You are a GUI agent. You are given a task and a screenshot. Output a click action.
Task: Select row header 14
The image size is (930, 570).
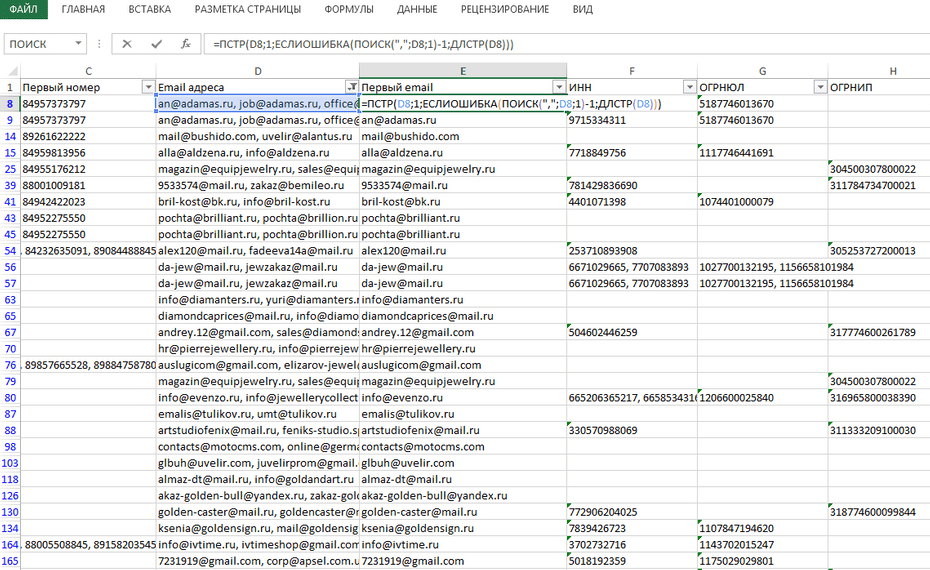coord(10,136)
